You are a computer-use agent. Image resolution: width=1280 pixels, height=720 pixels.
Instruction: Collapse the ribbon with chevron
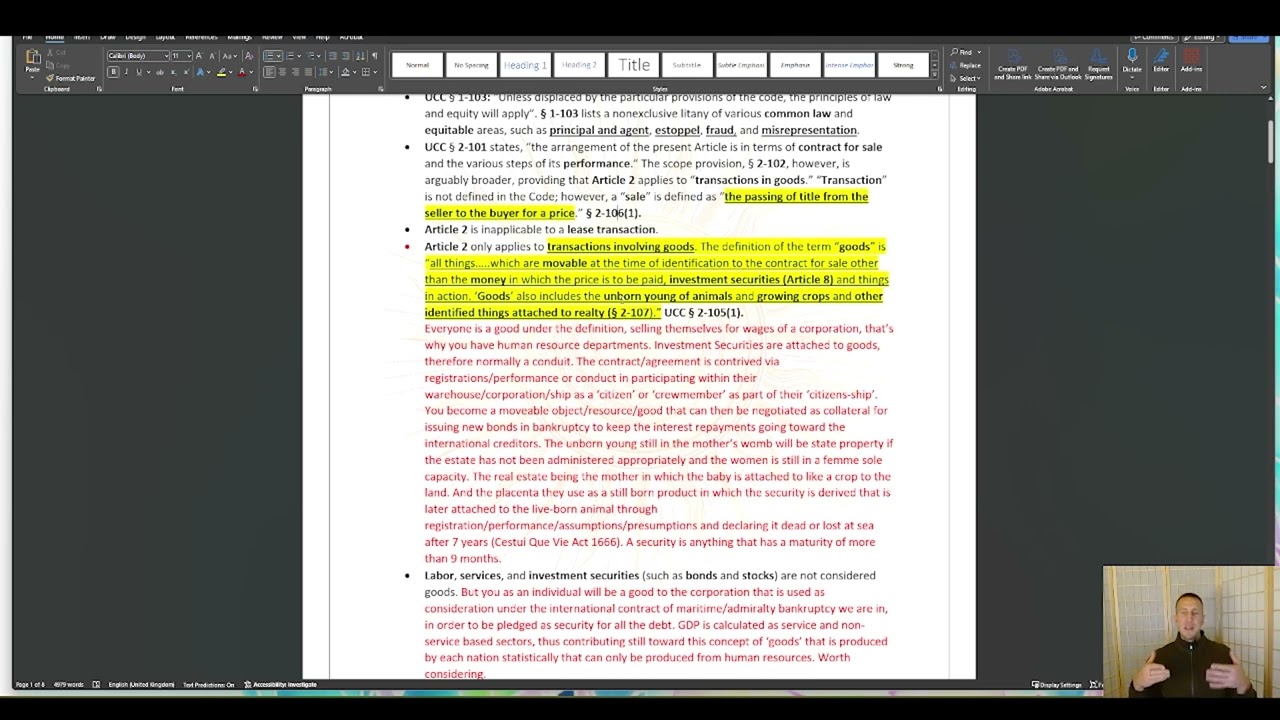(x=1263, y=87)
